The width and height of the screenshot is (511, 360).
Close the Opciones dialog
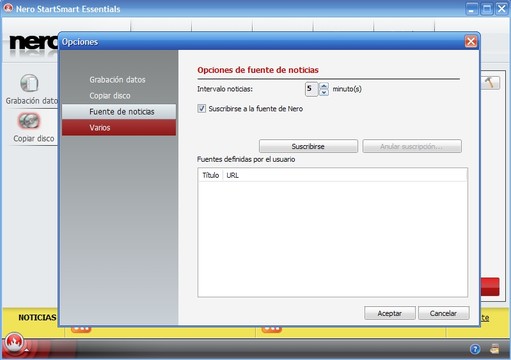click(471, 42)
